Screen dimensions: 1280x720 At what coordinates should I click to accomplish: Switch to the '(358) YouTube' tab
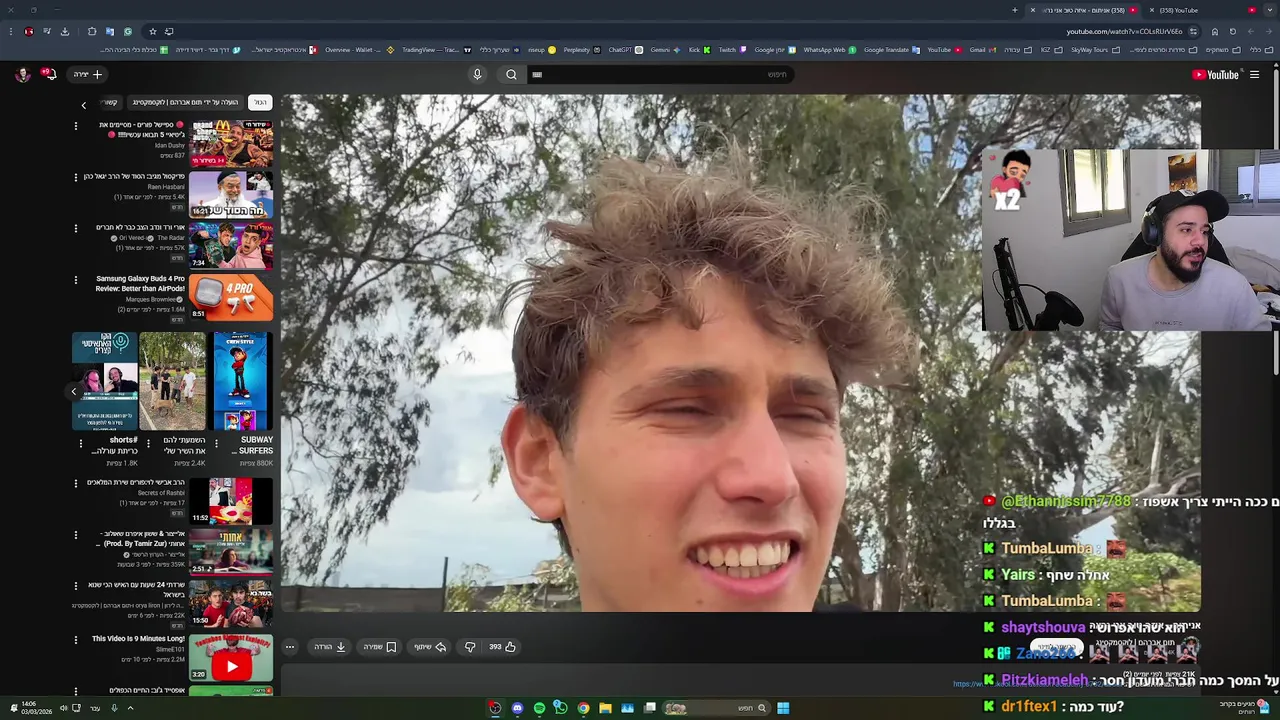click(1205, 10)
